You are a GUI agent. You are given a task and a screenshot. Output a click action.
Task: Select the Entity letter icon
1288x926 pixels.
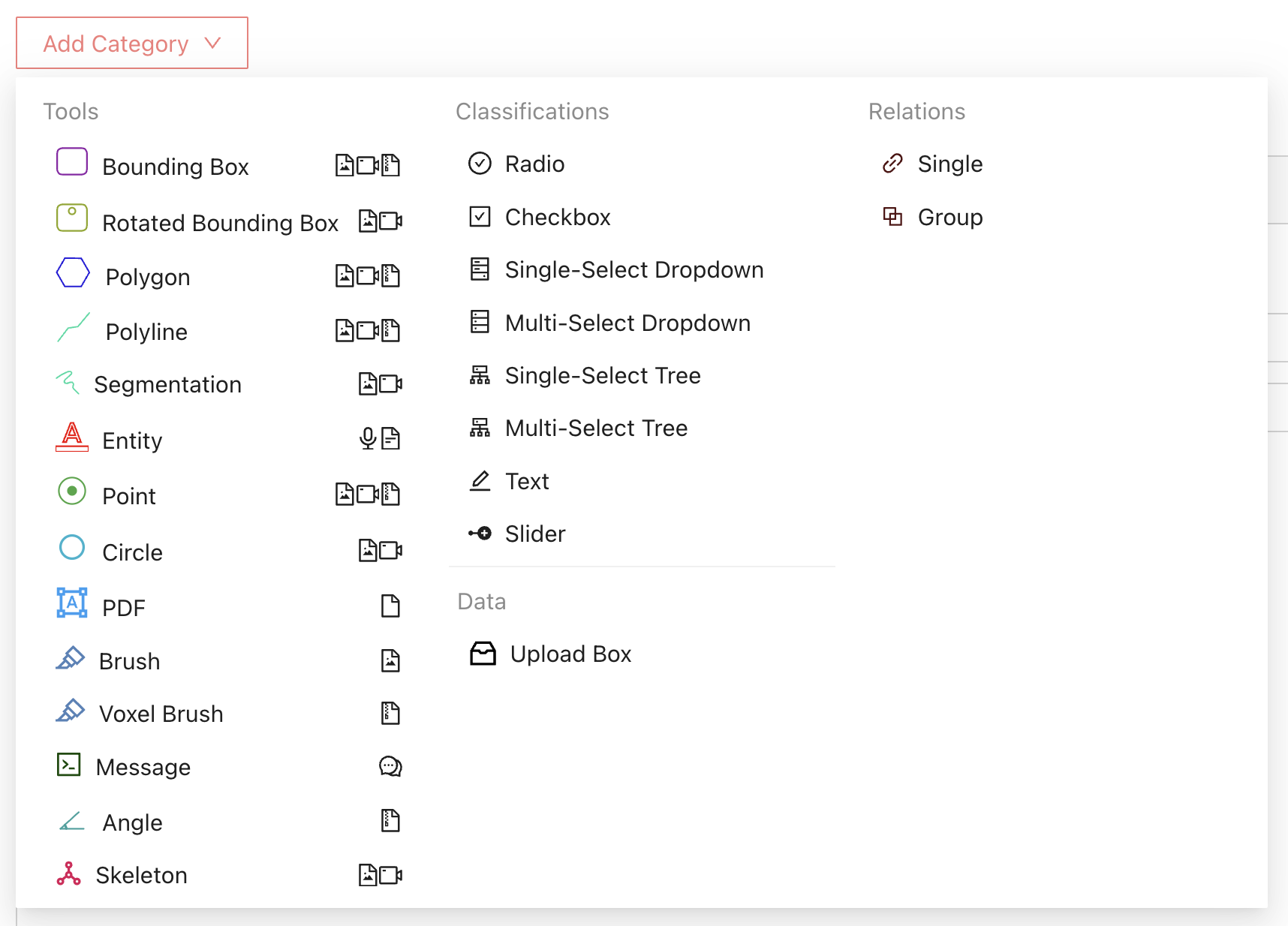72,437
